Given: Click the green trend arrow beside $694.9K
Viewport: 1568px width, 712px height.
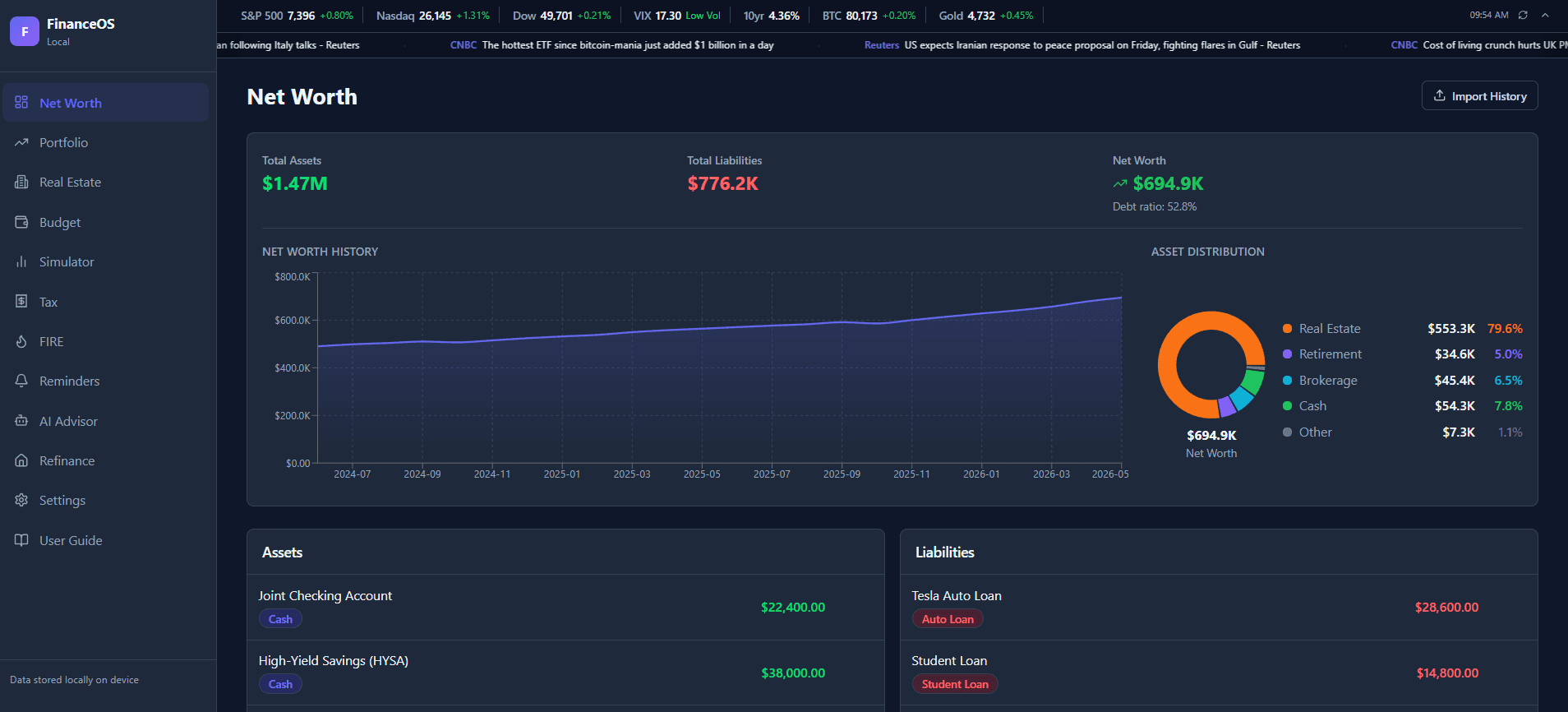Looking at the screenshot, I should 1120,183.
